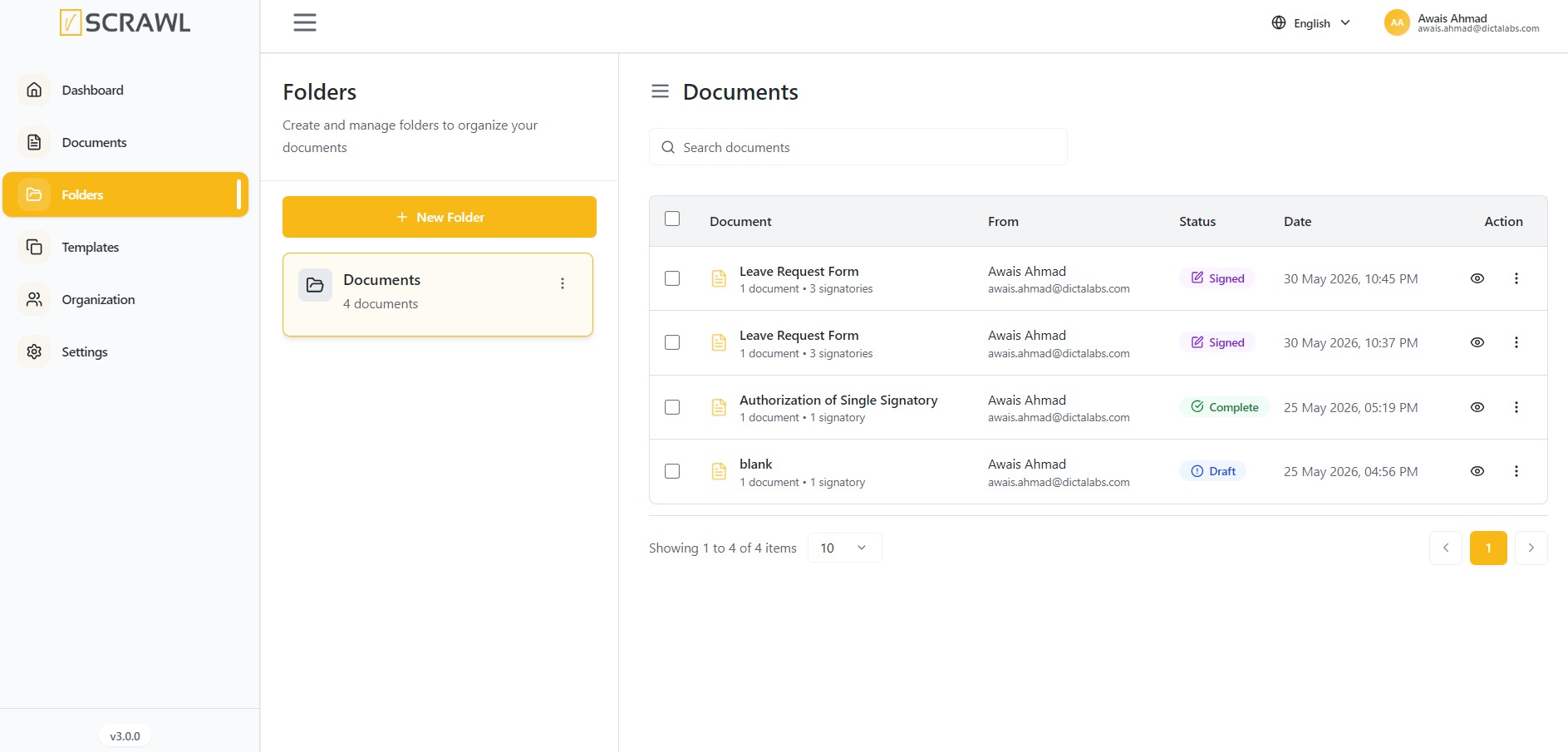The width and height of the screenshot is (1568, 752).
Task: Go to previous page arrow
Action: pos(1446,548)
